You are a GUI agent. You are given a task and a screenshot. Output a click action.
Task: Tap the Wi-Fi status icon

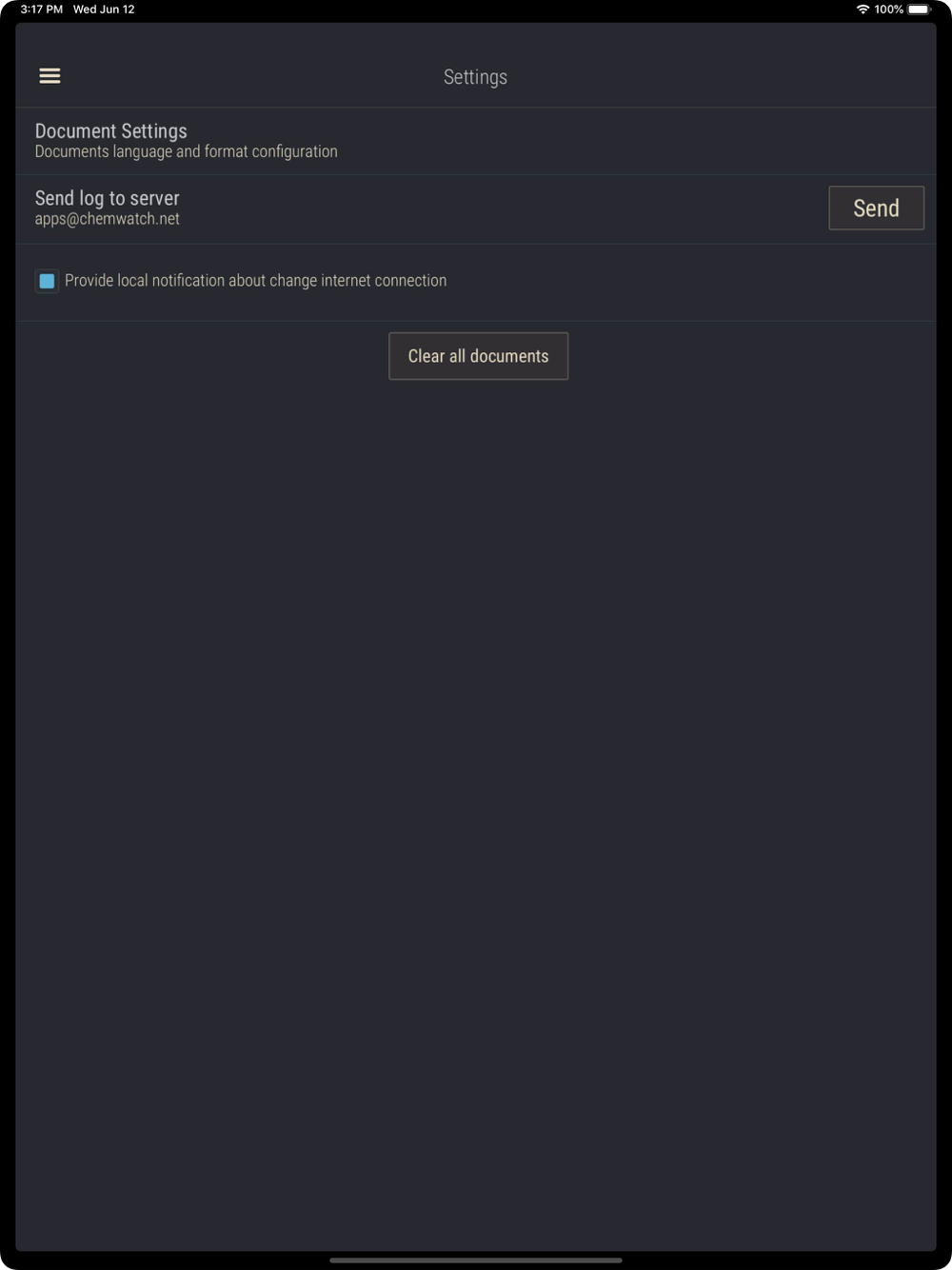coord(863,10)
